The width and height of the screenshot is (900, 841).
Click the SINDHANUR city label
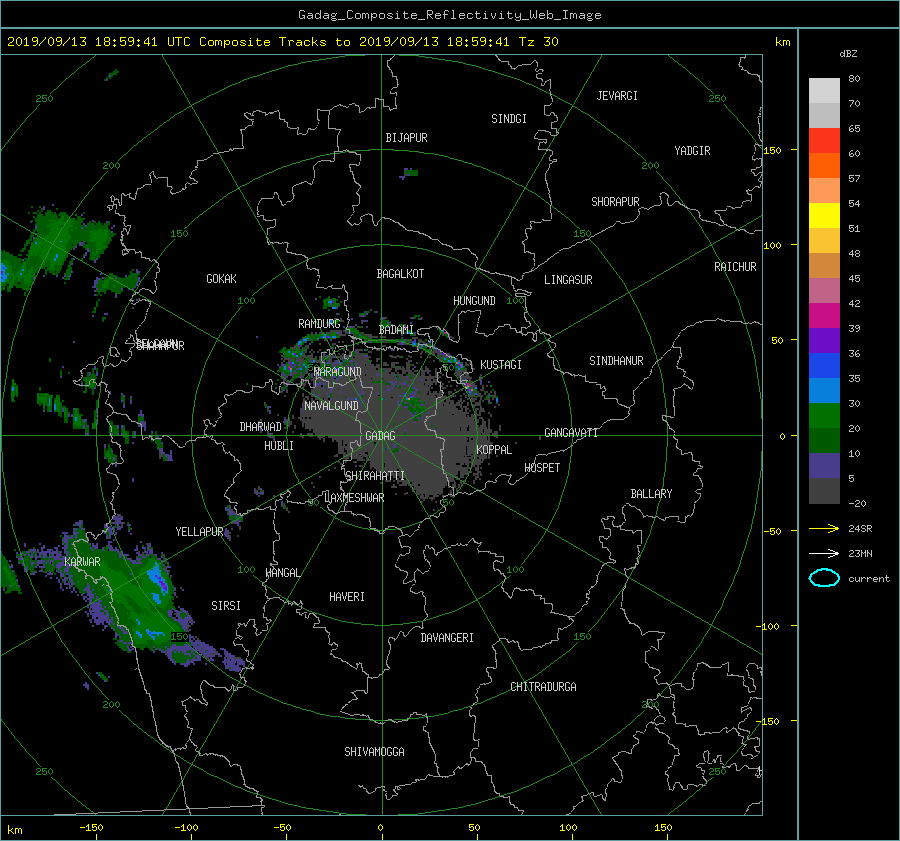click(616, 361)
